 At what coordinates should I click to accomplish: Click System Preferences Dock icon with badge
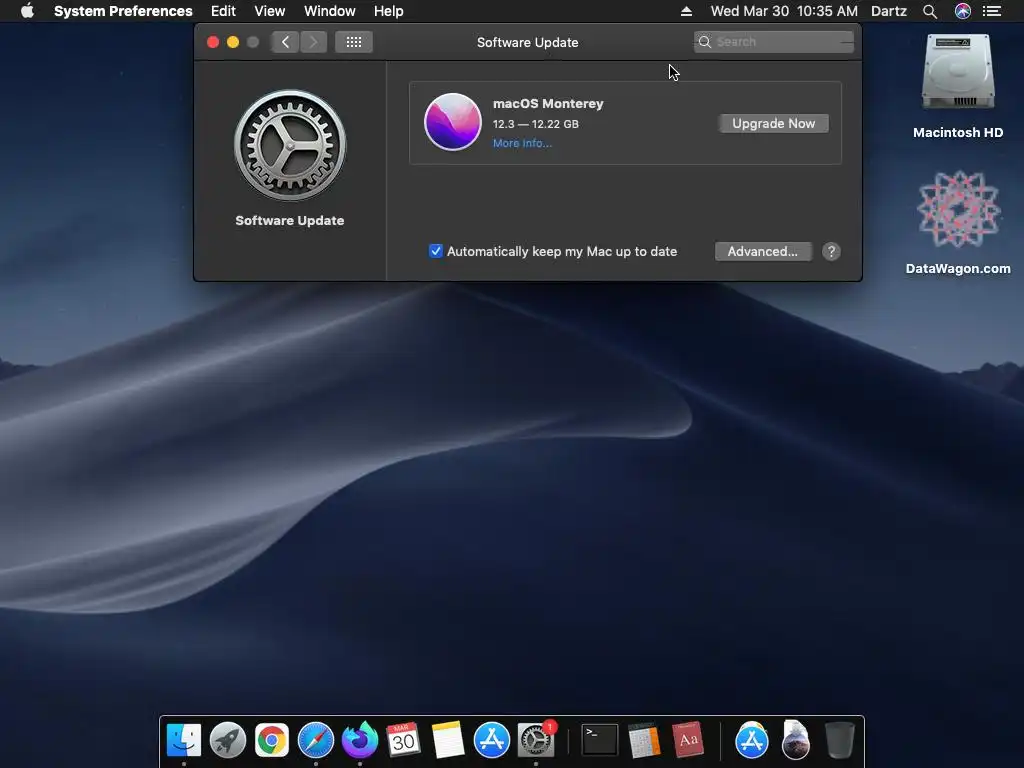[536, 740]
